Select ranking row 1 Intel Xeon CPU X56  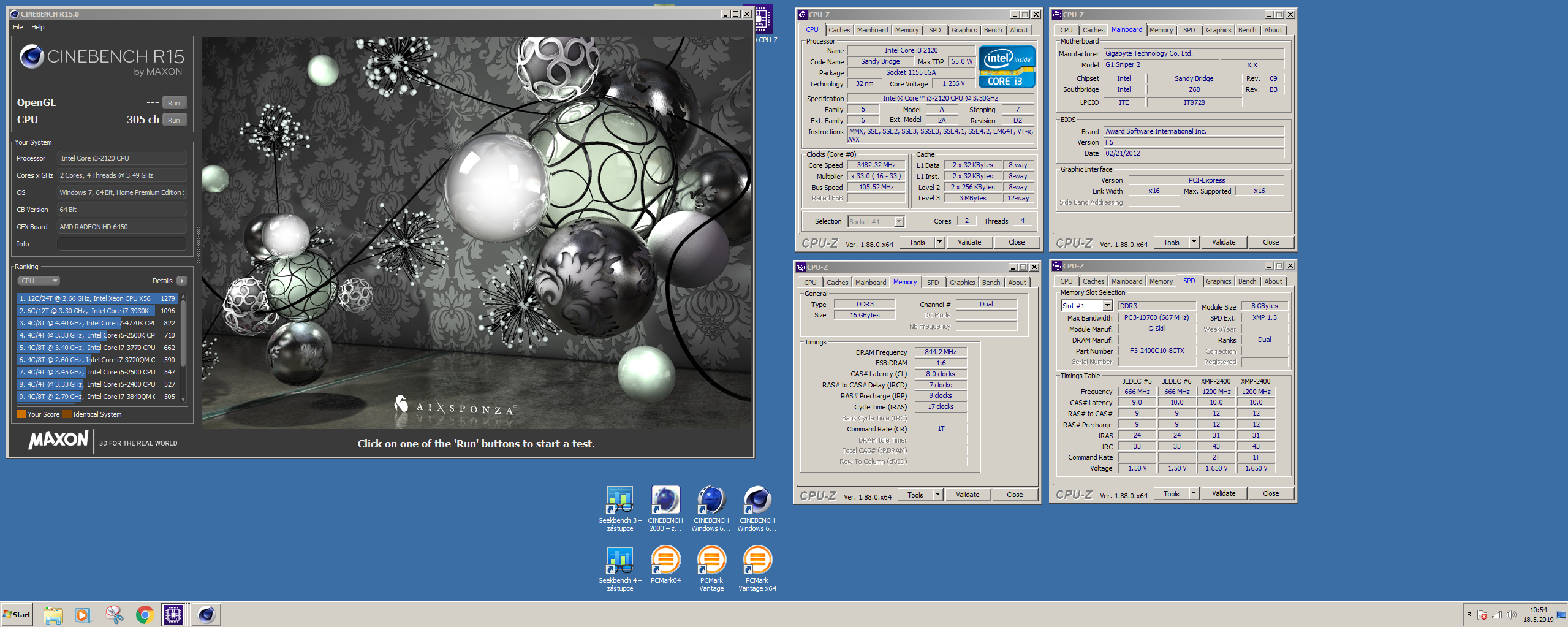pyautogui.click(x=97, y=298)
